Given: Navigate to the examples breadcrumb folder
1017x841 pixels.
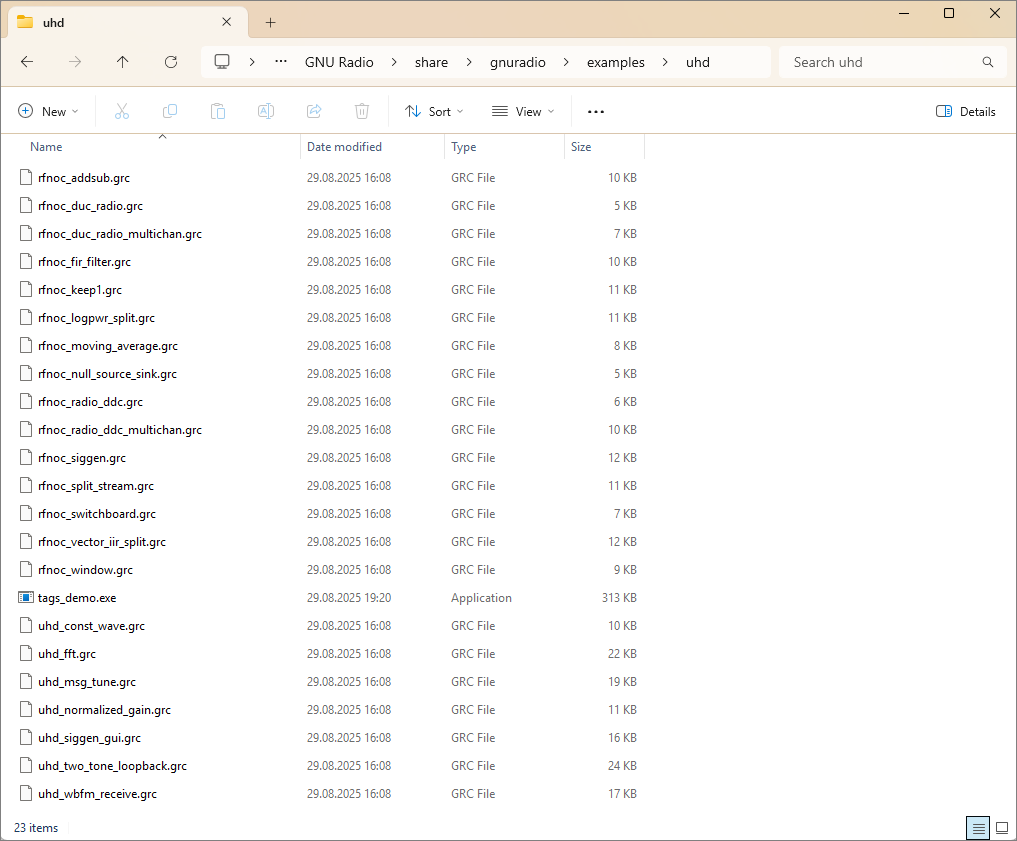Looking at the screenshot, I should click(615, 62).
